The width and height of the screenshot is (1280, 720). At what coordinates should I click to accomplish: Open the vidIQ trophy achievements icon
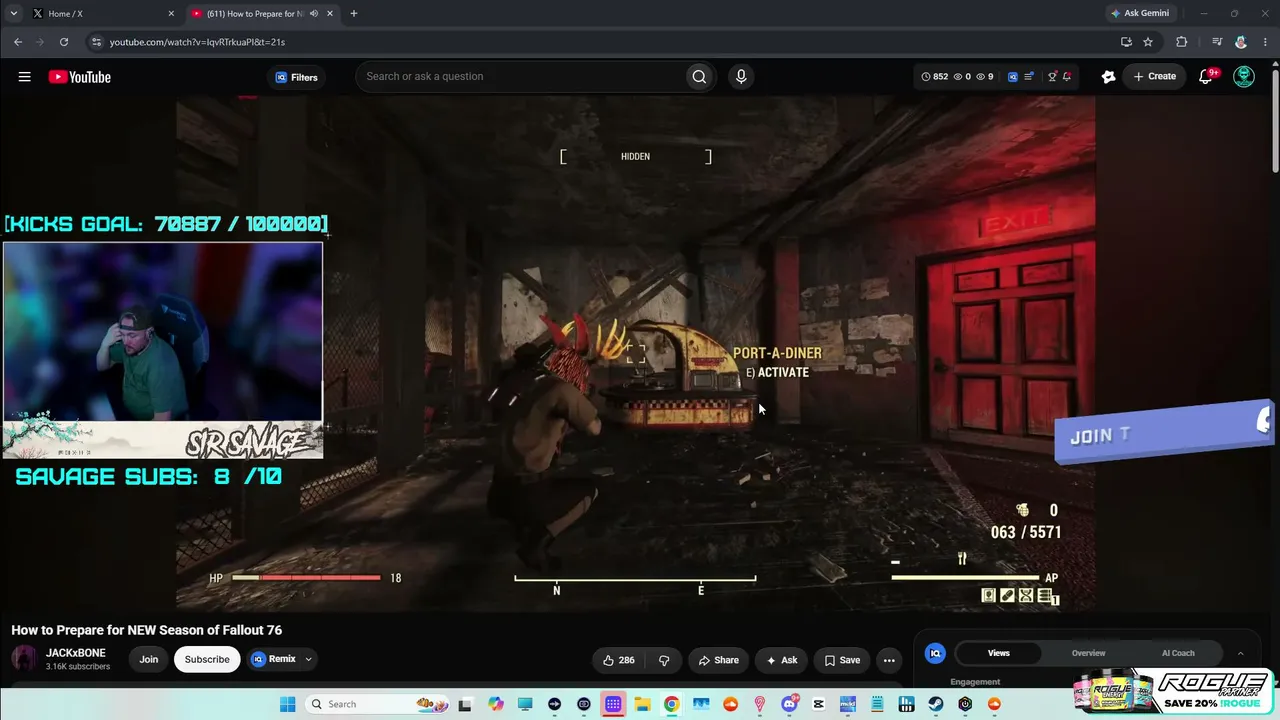tap(1052, 77)
